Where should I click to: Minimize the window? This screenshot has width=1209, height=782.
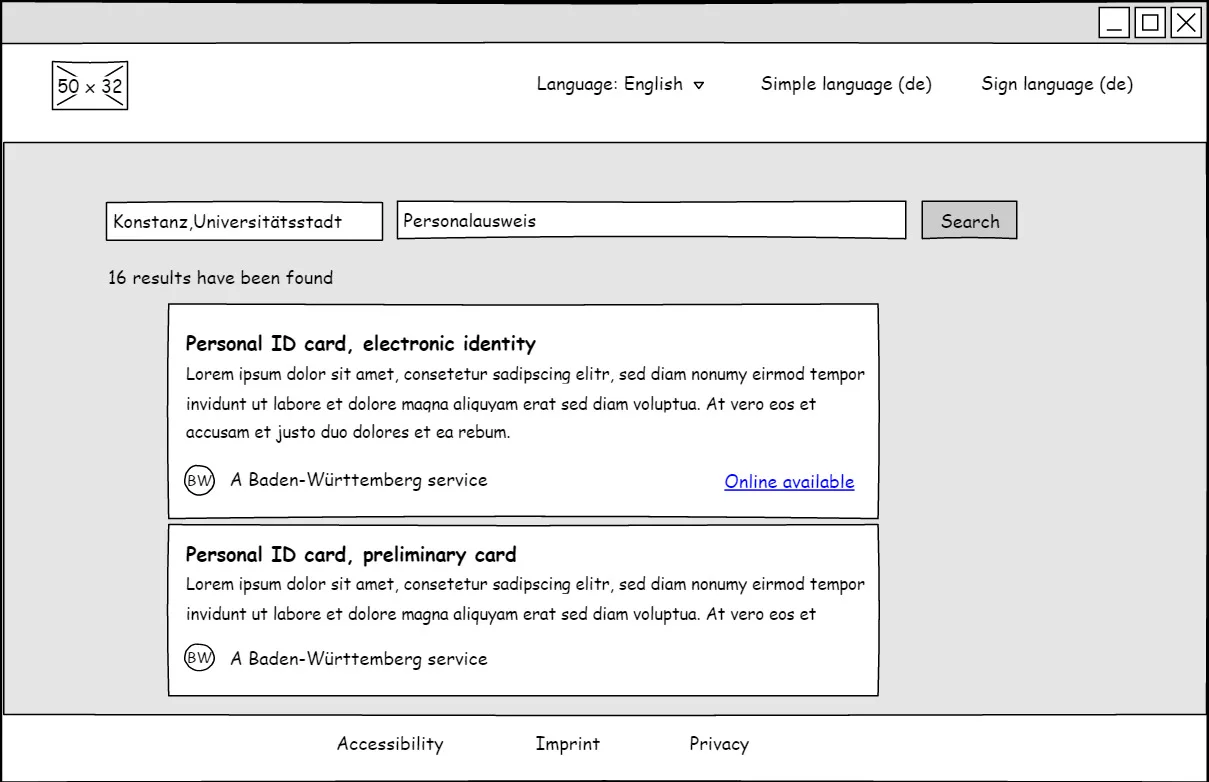click(1115, 23)
